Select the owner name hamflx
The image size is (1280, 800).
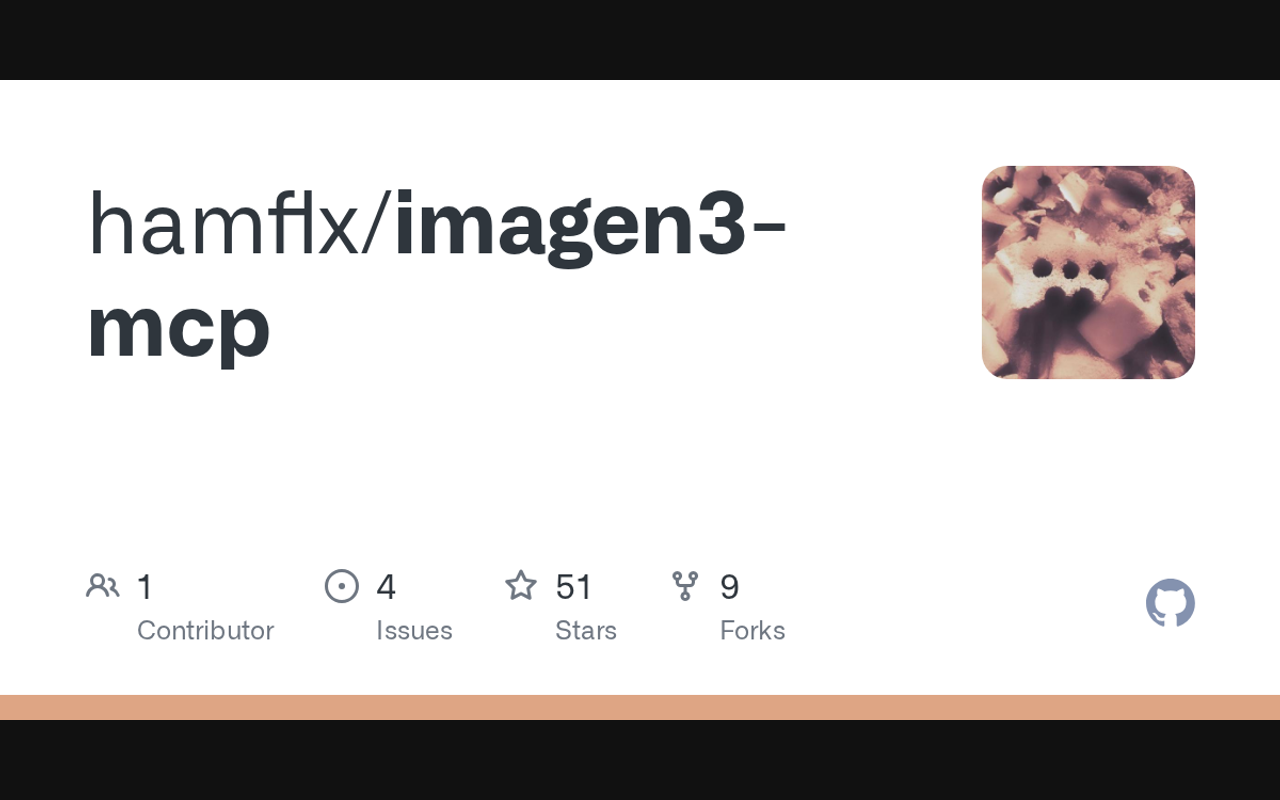pyautogui.click(x=224, y=225)
